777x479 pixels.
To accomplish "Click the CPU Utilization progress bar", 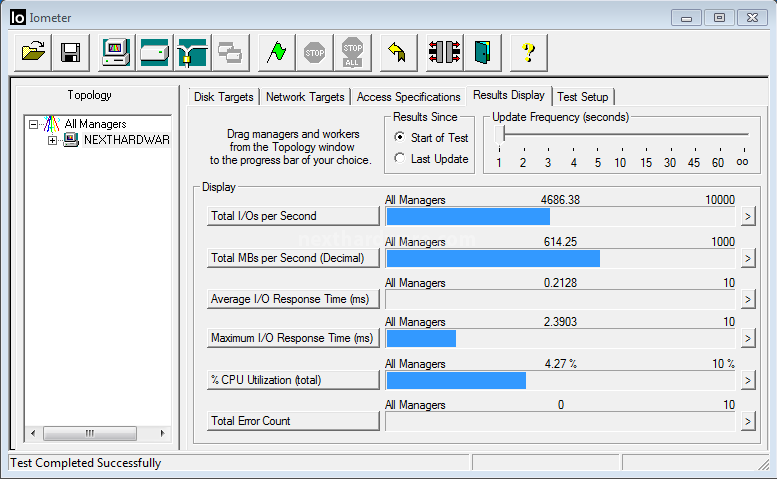I will coord(560,380).
